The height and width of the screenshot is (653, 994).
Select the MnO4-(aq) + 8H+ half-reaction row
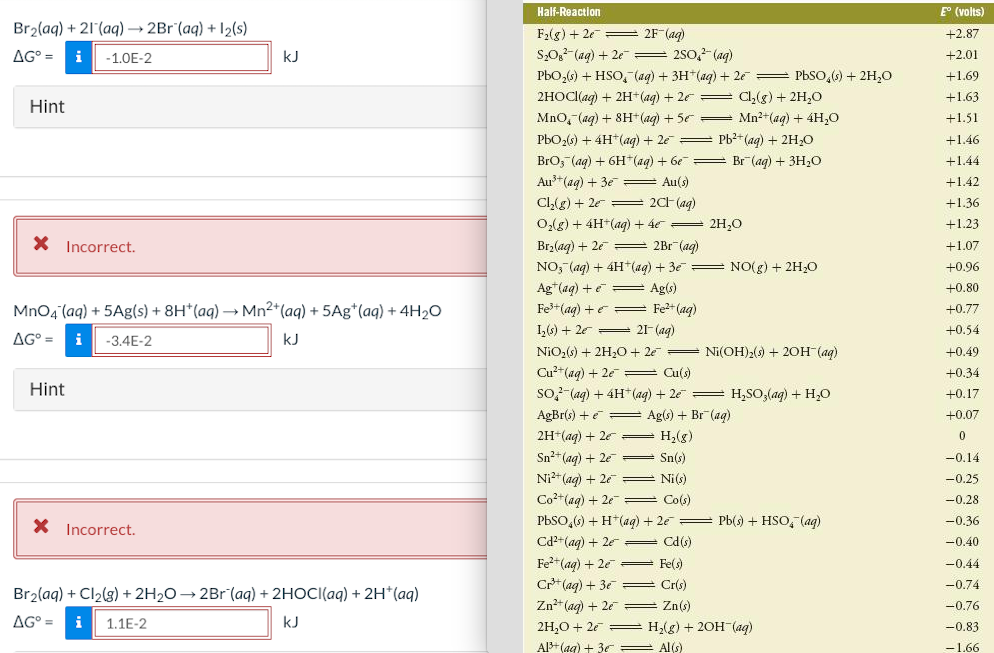758,118
